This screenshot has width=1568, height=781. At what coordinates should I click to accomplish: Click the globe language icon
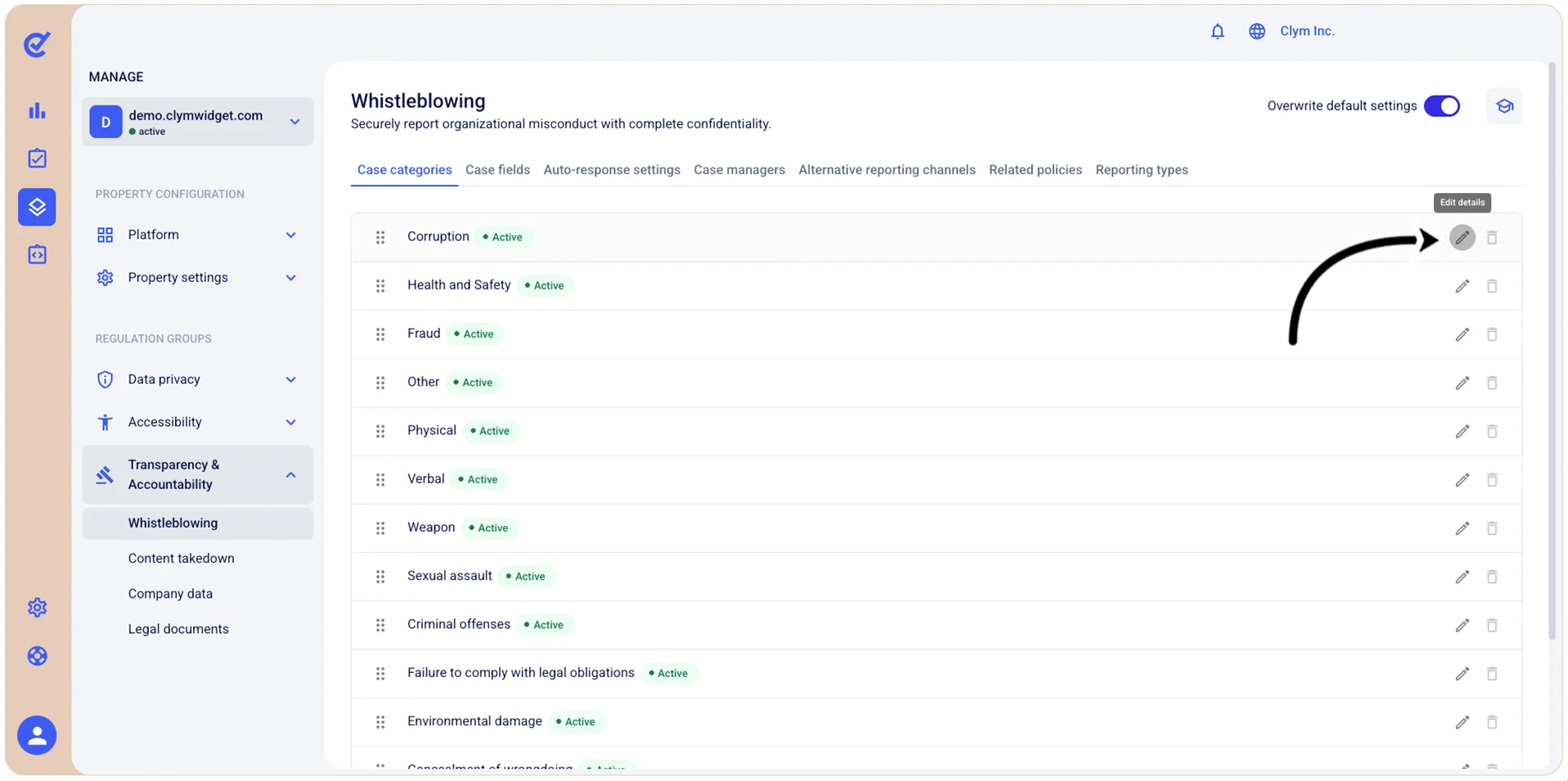[1256, 31]
